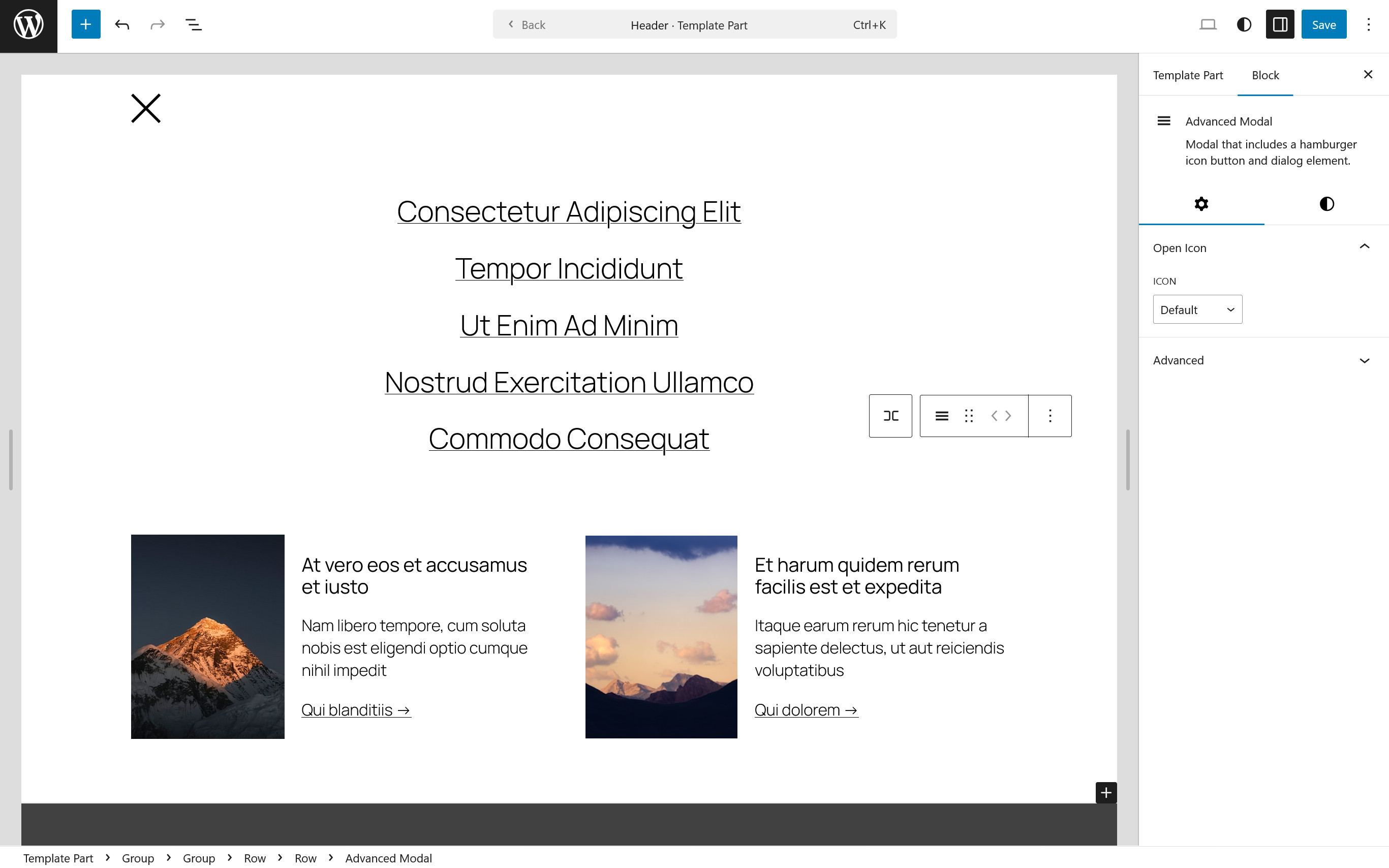Toggle the Settings sidebar panel
The width and height of the screenshot is (1389, 868).
pyautogui.click(x=1280, y=25)
